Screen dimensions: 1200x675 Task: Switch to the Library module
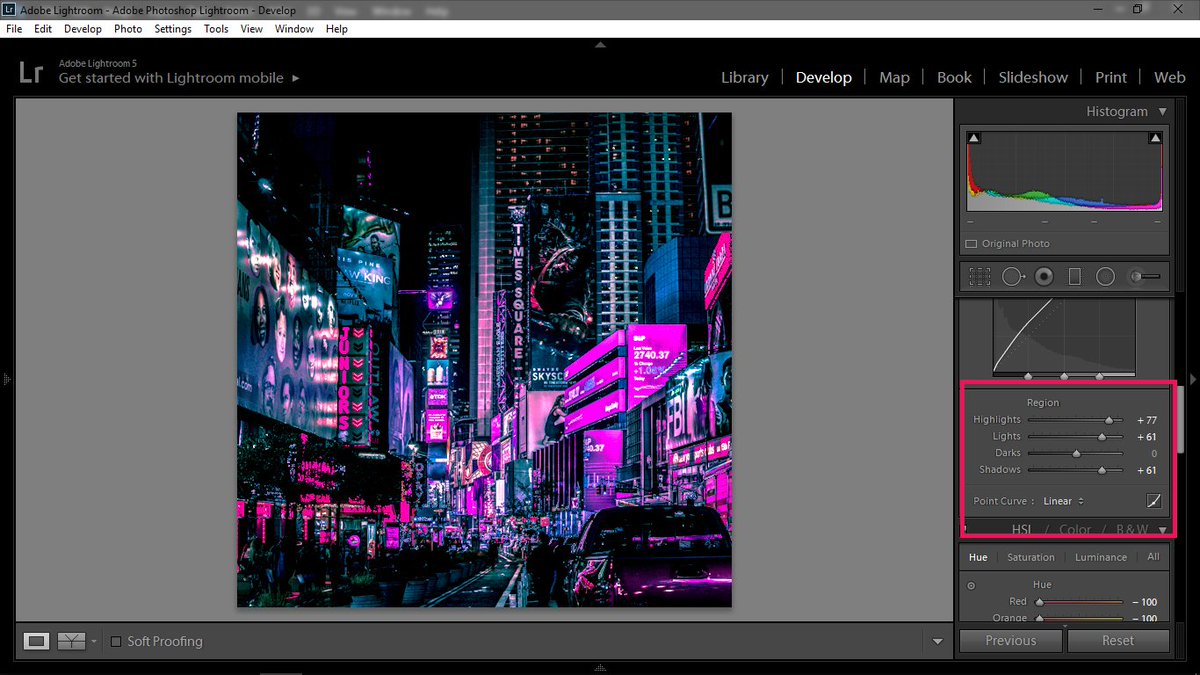click(x=745, y=77)
